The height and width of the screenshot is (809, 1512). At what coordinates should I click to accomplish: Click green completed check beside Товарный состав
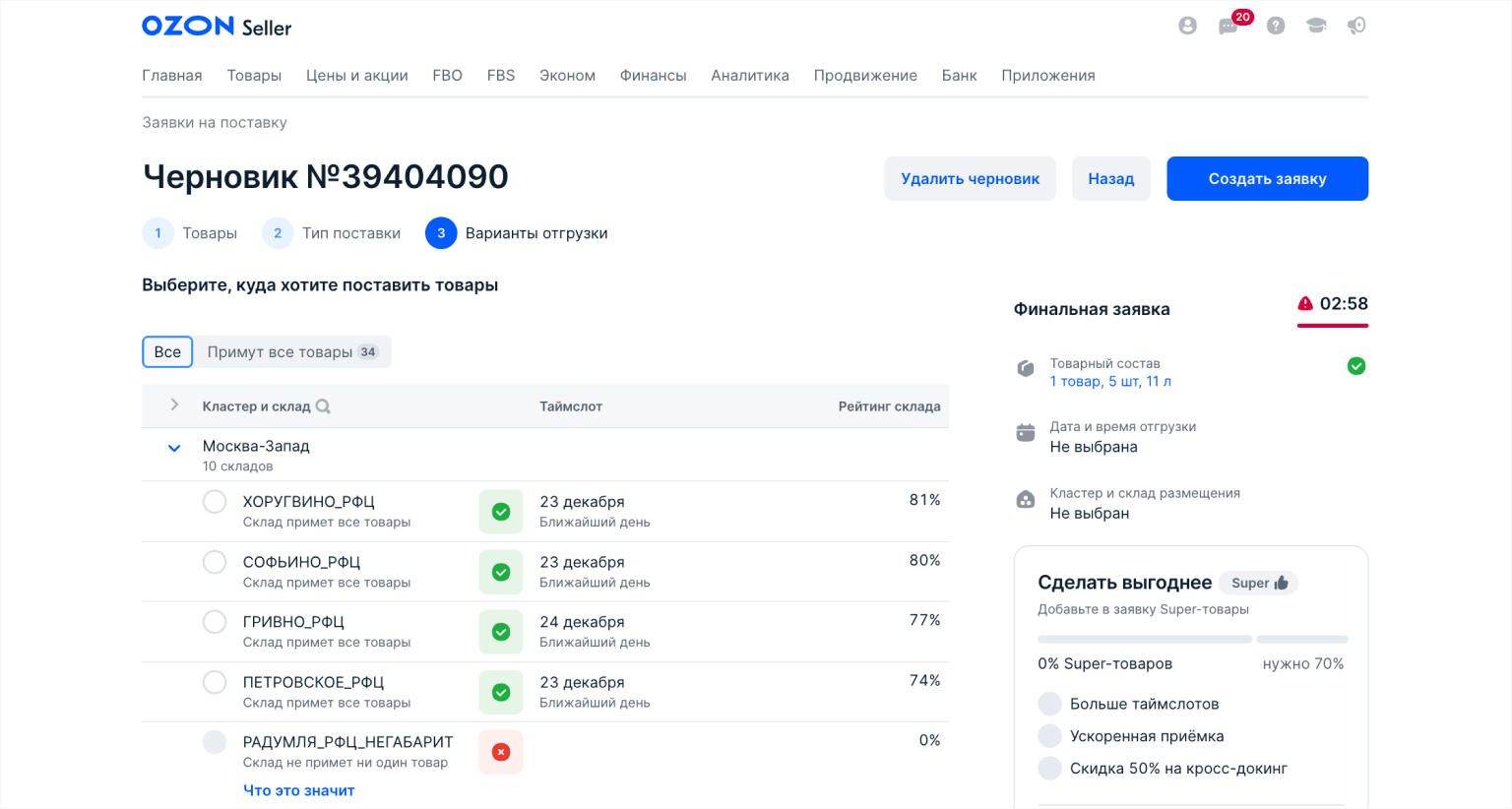[1356, 366]
